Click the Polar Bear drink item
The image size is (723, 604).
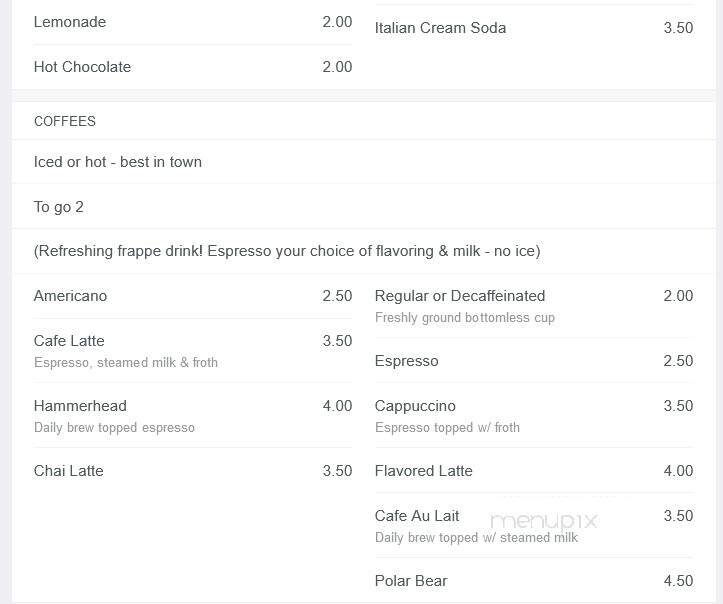[x=411, y=581]
